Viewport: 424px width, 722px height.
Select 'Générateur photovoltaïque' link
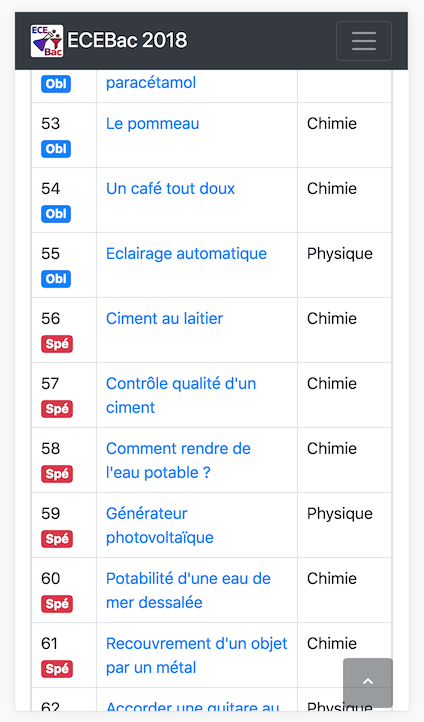pos(160,525)
